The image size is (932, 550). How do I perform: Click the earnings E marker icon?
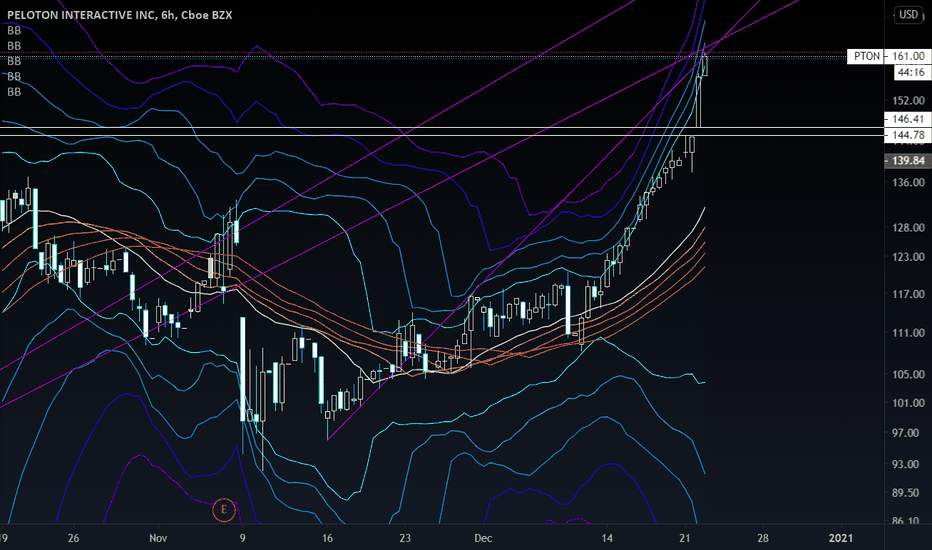pyautogui.click(x=223, y=510)
